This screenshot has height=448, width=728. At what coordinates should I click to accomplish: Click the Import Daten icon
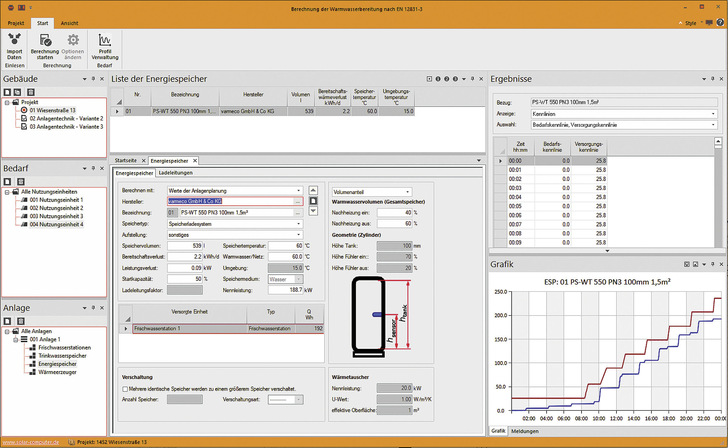15,39
